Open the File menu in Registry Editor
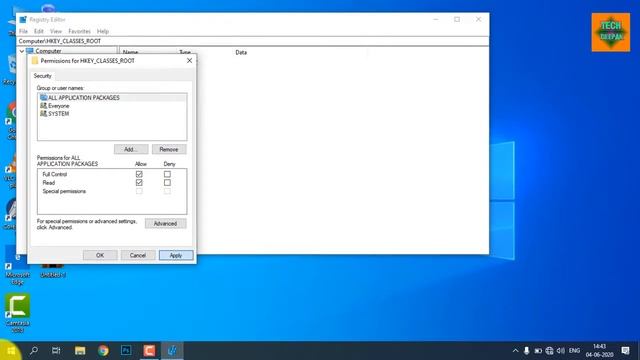The height and width of the screenshot is (360, 640). 24,31
